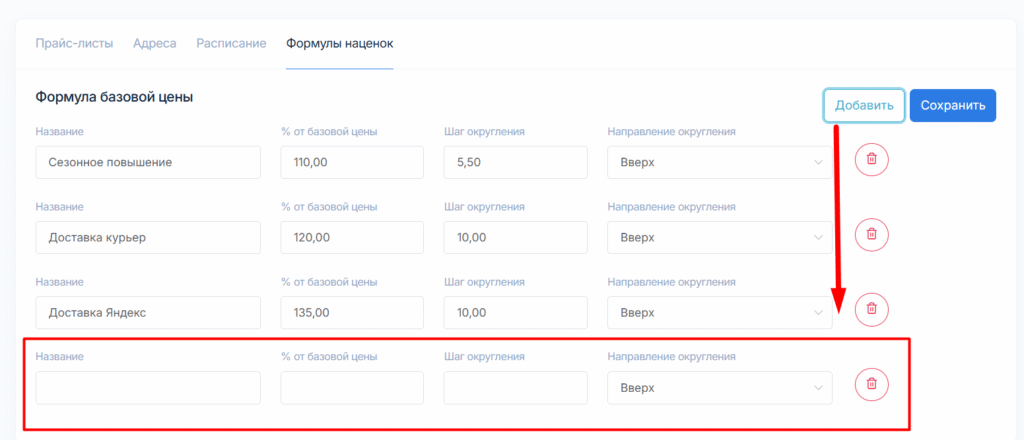This screenshot has height=440, width=1024.
Task: Switch to the Прайс-листы tab
Action: [x=74, y=43]
